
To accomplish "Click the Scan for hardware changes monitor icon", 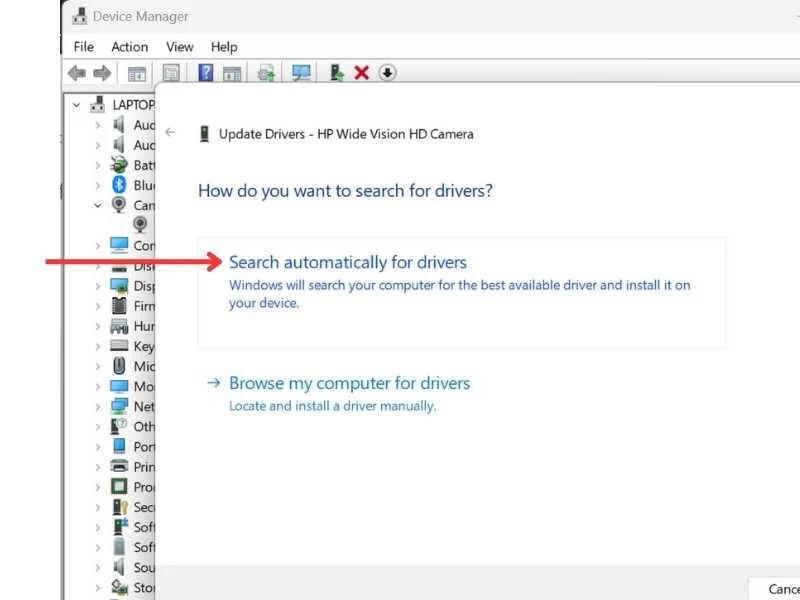I will coord(301,72).
